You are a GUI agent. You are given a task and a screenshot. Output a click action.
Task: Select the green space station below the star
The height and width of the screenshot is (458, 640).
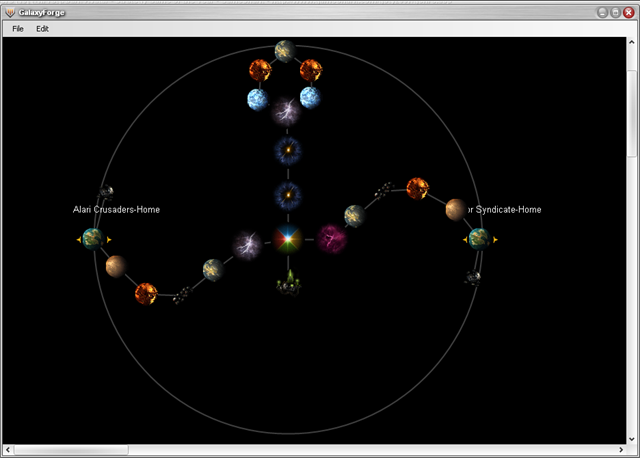tap(289, 282)
